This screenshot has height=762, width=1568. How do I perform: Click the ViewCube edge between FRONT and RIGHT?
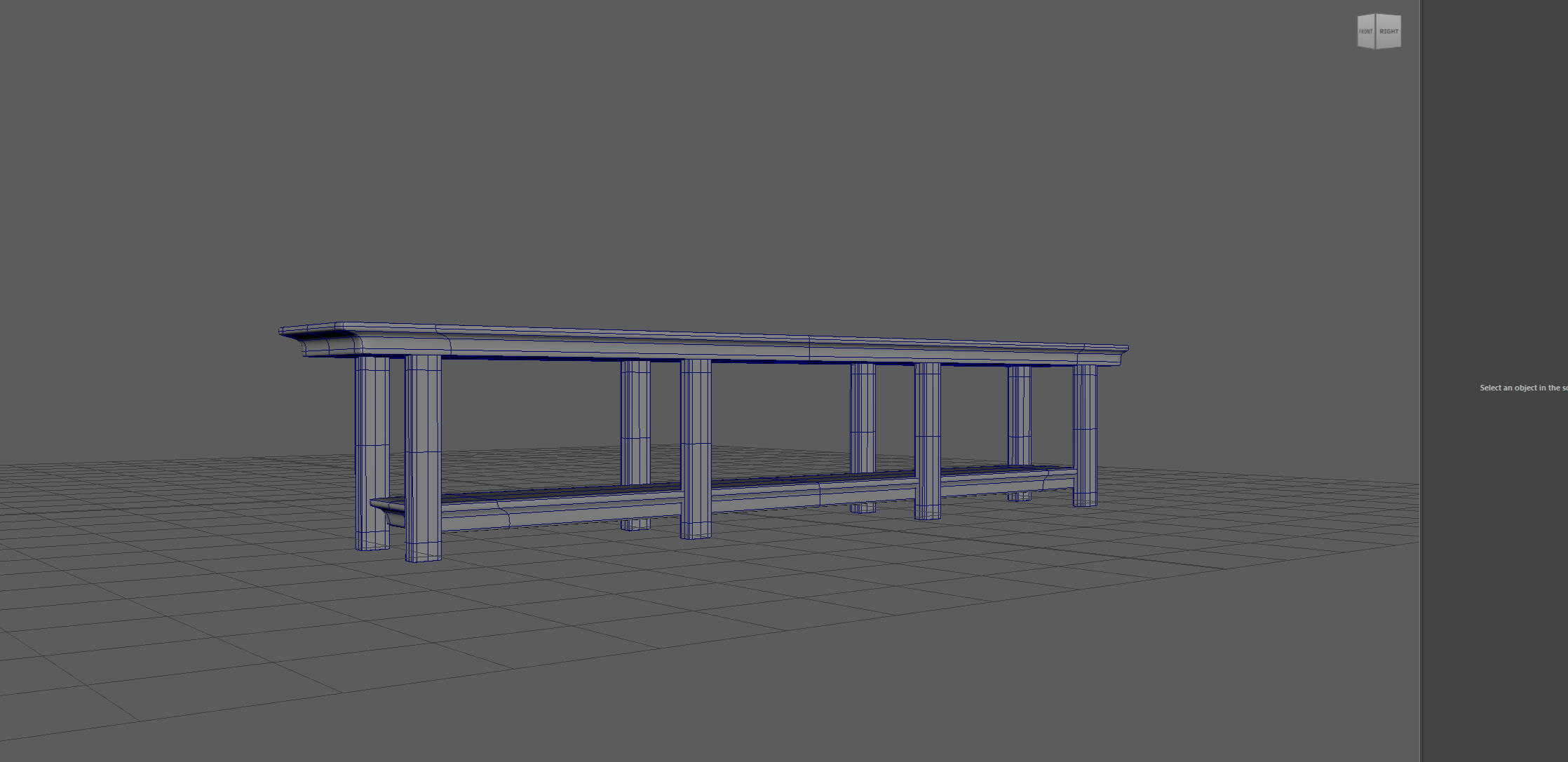[1377, 32]
